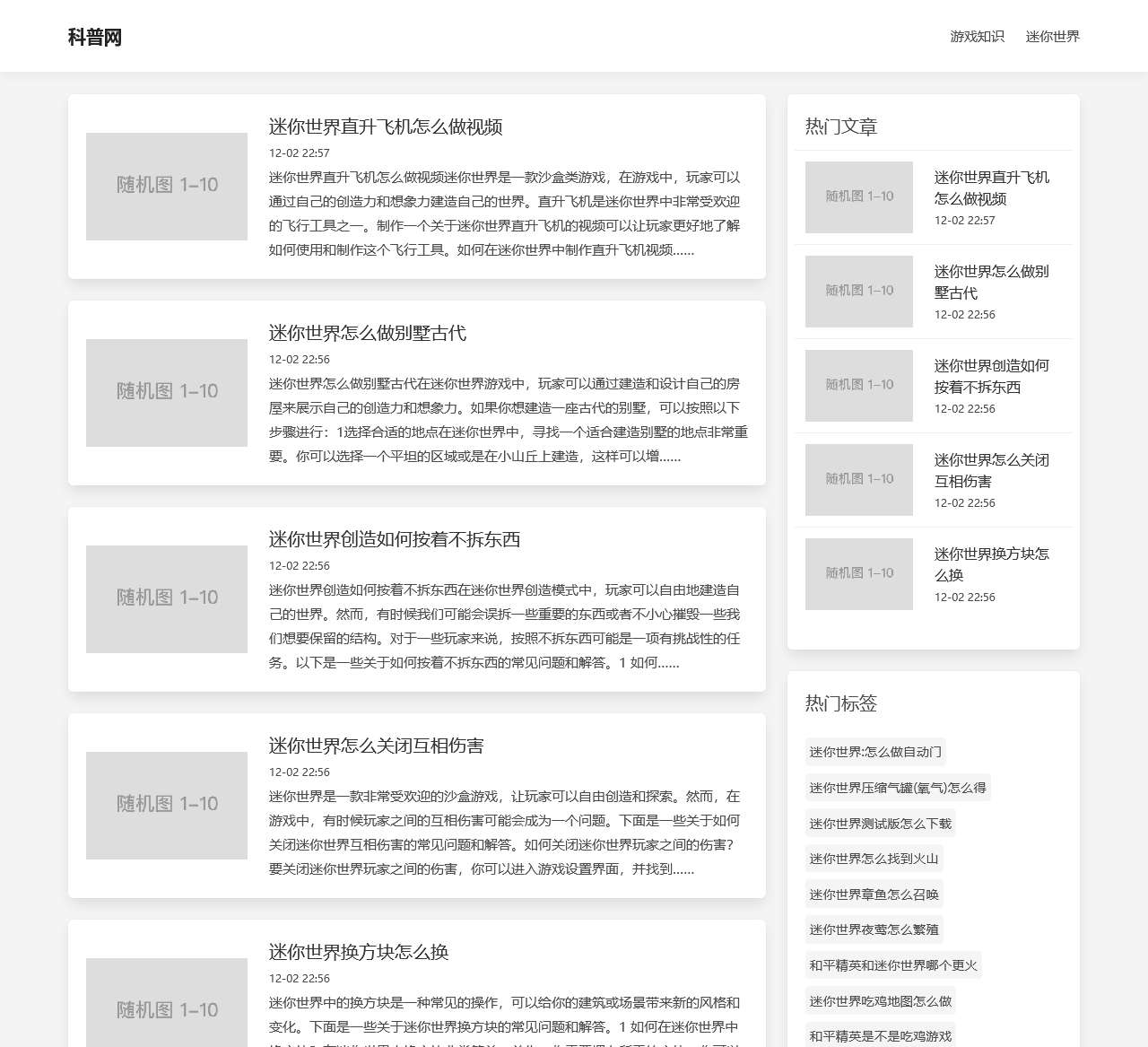Select the tag 迷你世界测试版怎么下载

pos(880,824)
